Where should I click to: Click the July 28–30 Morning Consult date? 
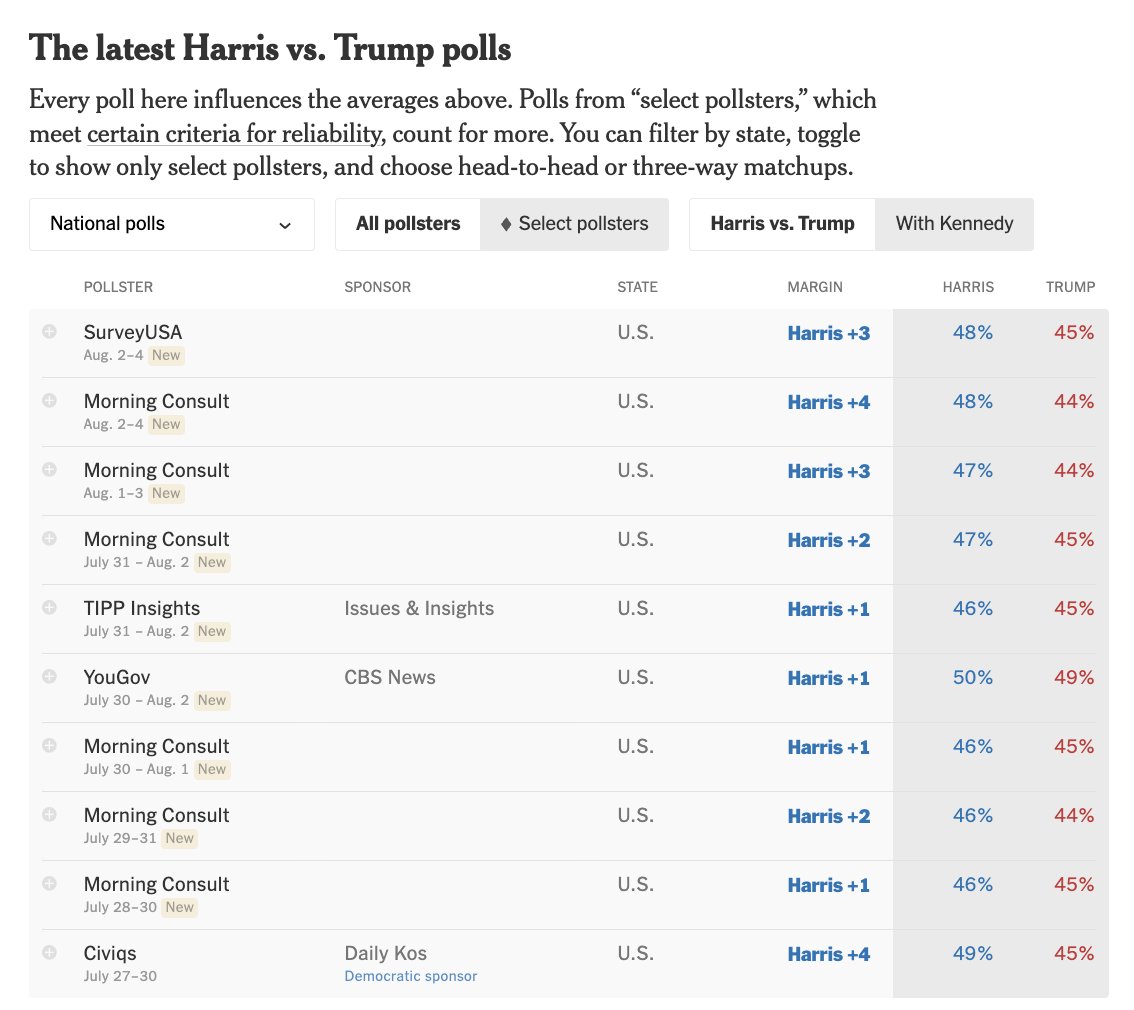click(x=120, y=907)
